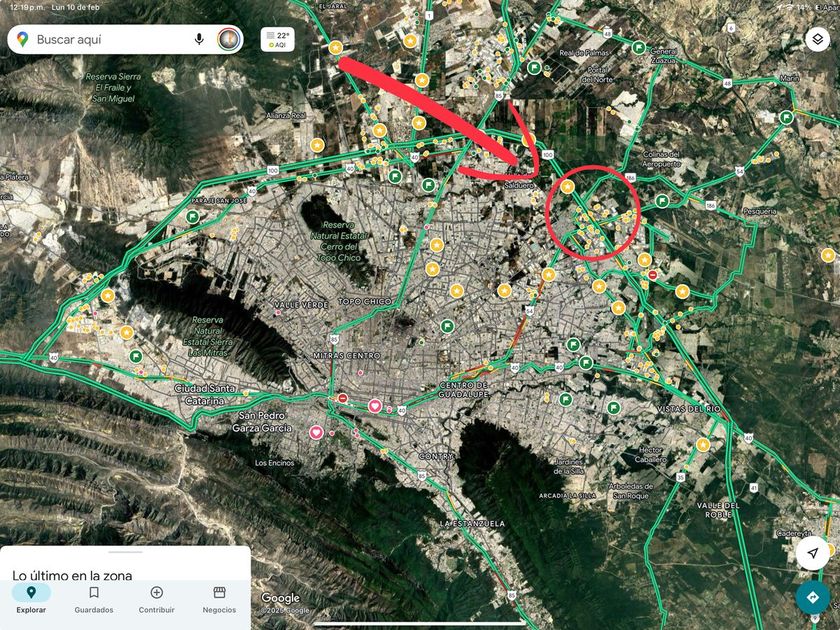Screen dimensions: 840x630
Task: Tap the microphone voice search icon
Action: coord(199,39)
